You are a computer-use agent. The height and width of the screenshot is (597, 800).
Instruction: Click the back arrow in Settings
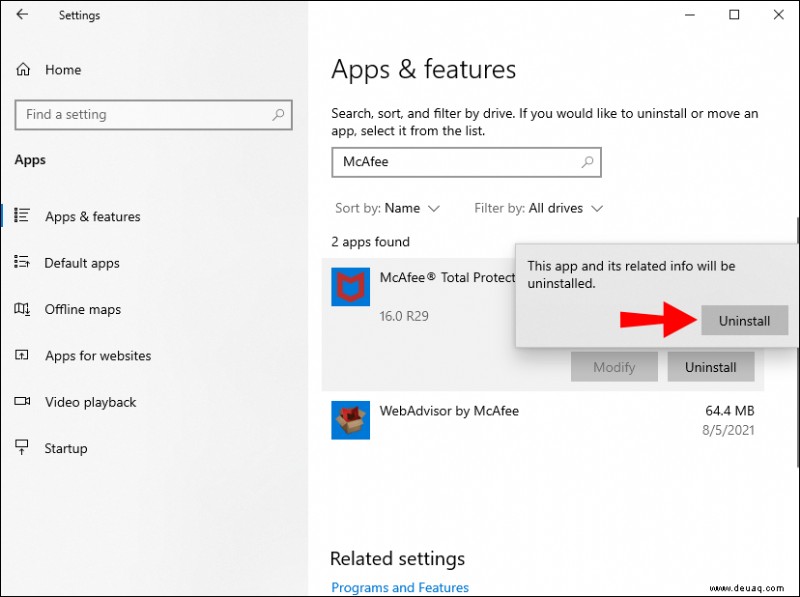click(22, 14)
